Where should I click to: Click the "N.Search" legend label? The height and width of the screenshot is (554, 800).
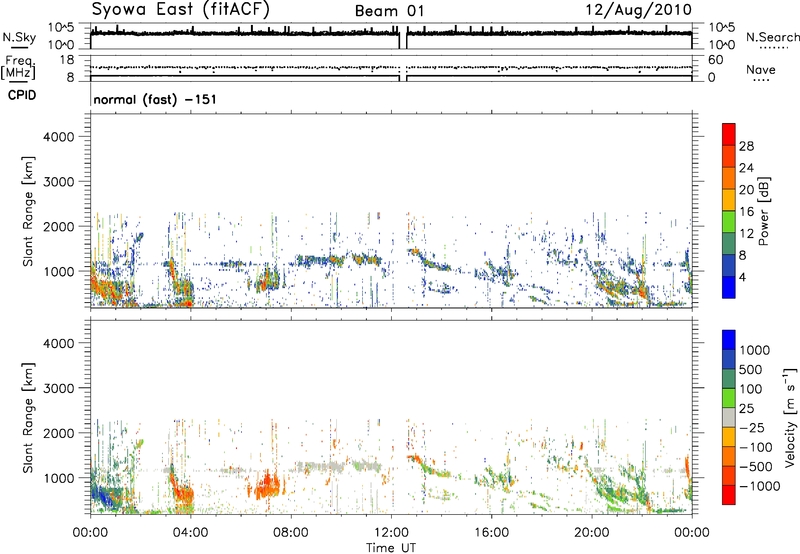click(772, 37)
